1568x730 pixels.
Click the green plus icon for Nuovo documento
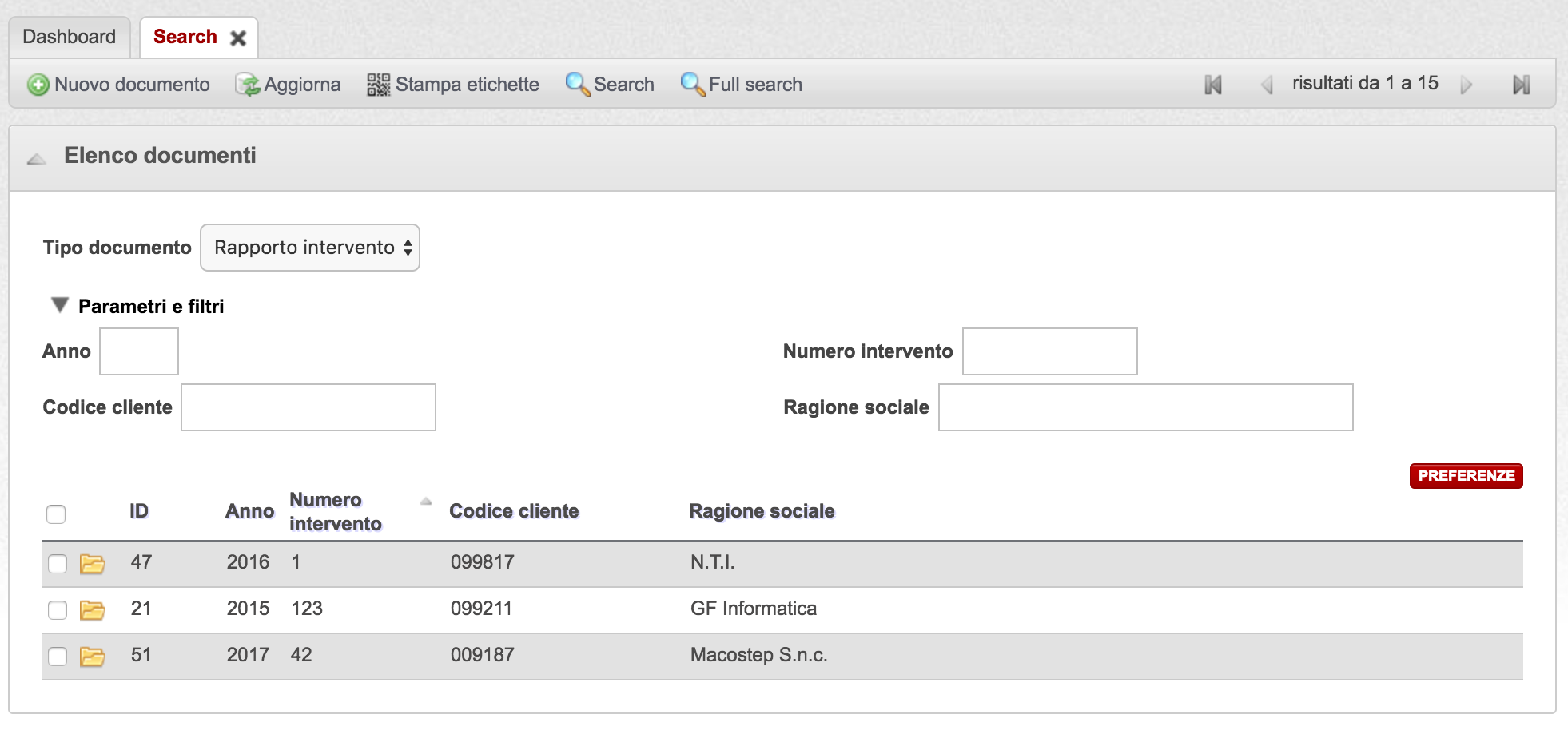38,85
